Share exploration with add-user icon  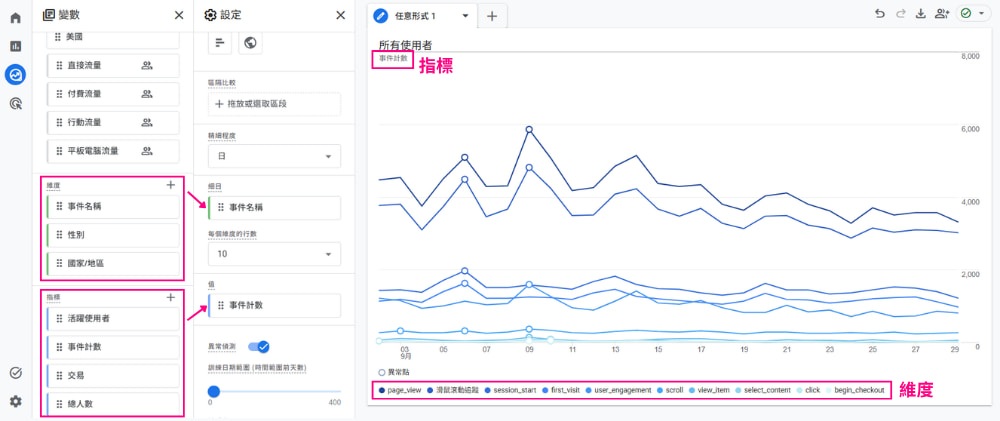point(942,13)
